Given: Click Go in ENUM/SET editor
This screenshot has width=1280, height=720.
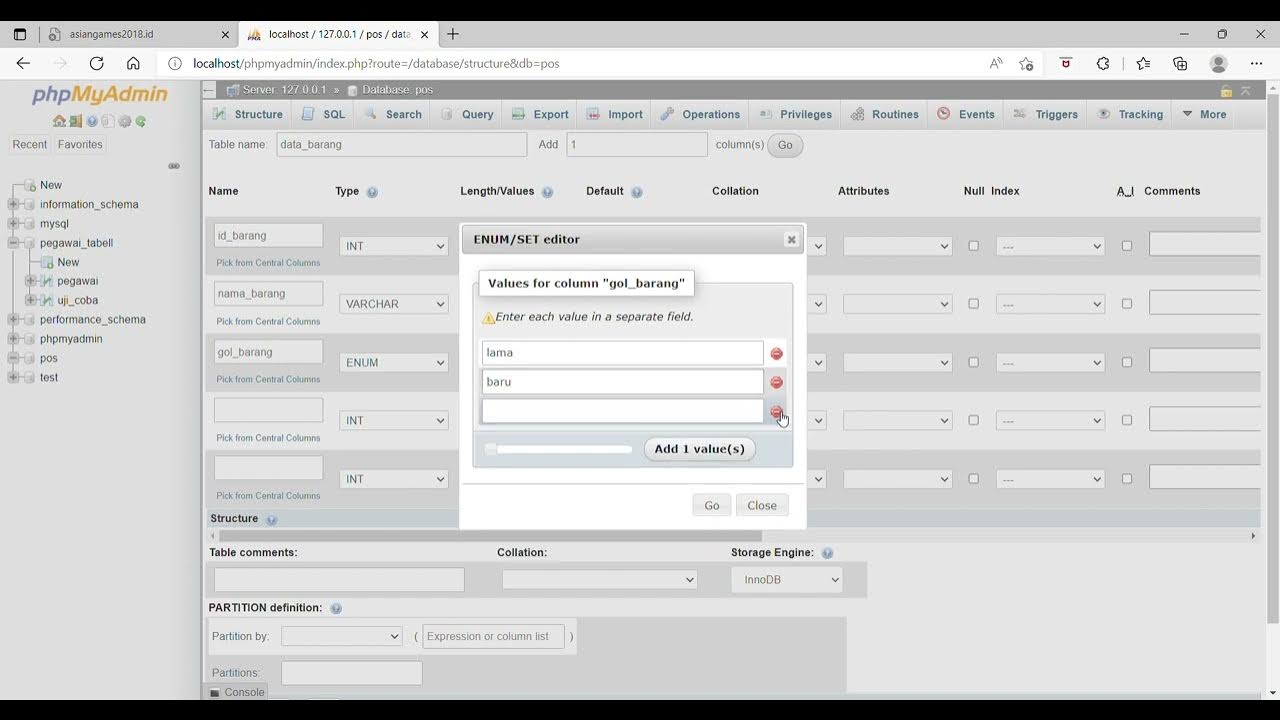Looking at the screenshot, I should [712, 505].
